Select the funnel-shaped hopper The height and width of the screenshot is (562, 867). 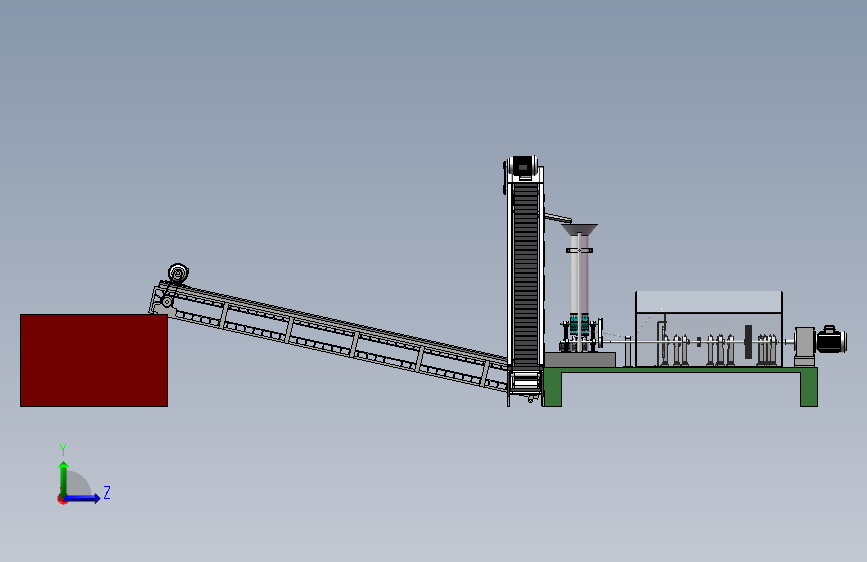tap(579, 230)
